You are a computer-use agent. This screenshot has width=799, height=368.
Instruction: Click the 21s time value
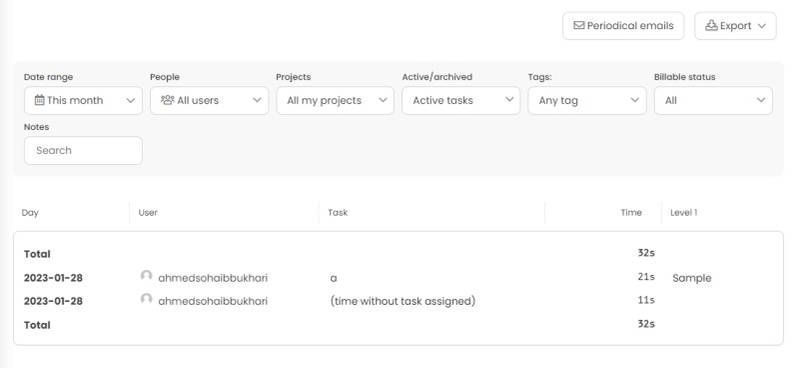point(646,277)
